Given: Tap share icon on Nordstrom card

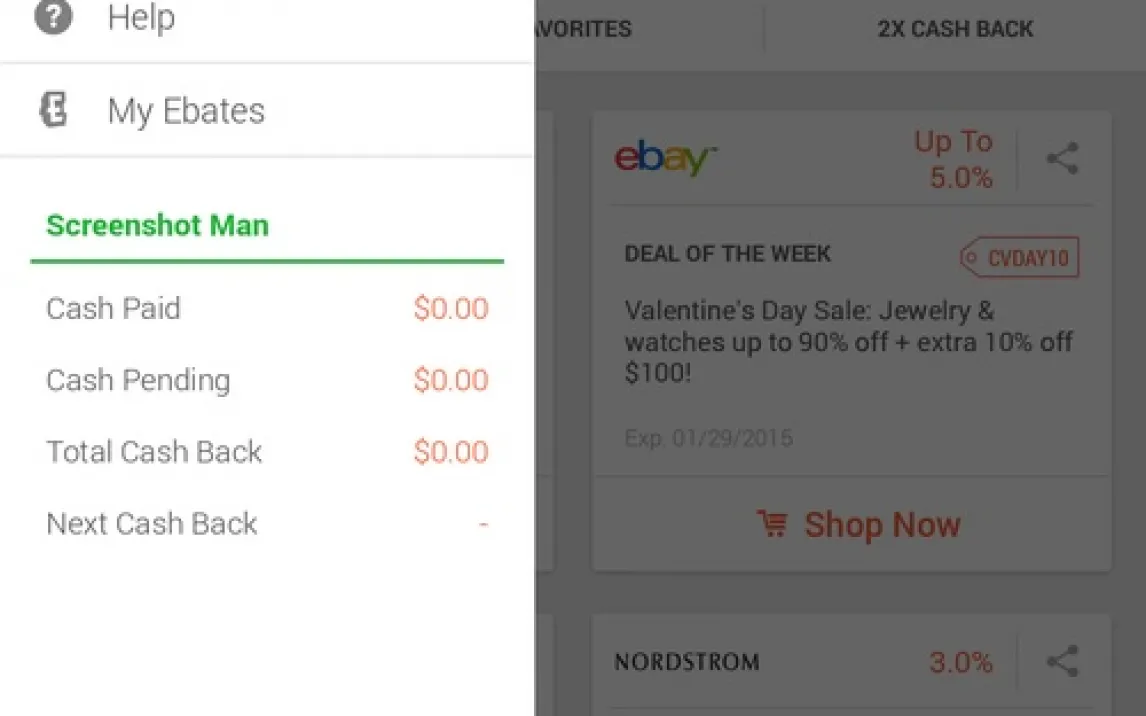Looking at the screenshot, I should click(x=1062, y=661).
